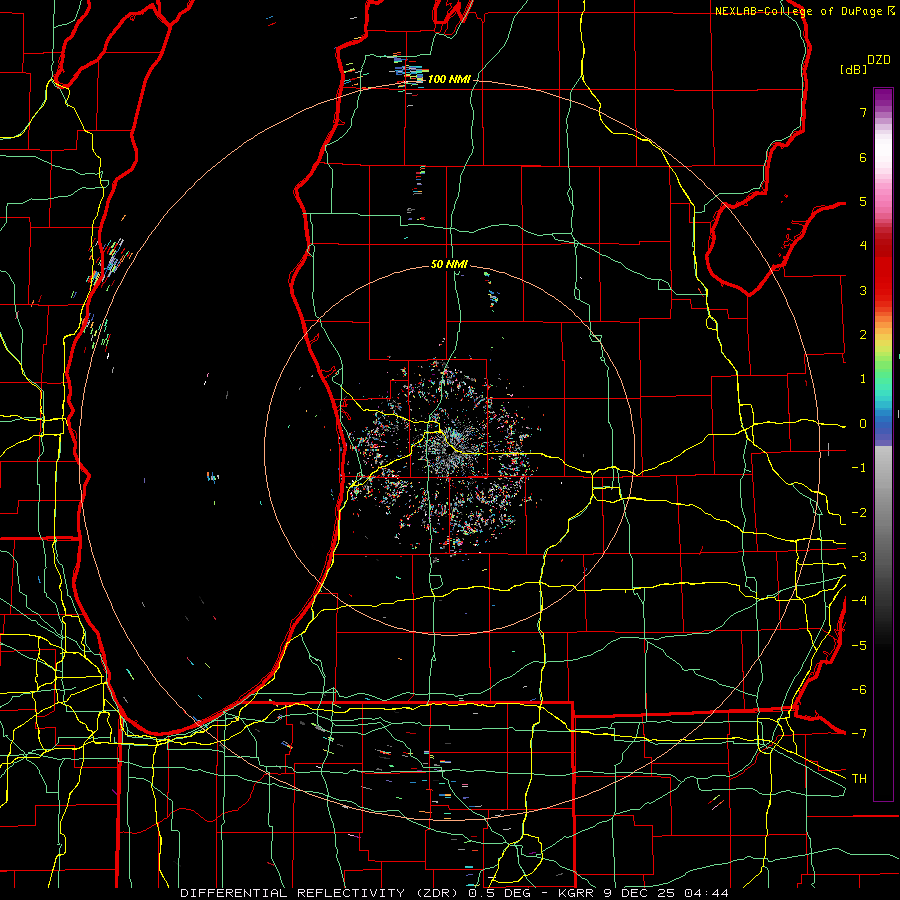Click the -1 value on color scale
900x900 pixels.
tap(859, 468)
